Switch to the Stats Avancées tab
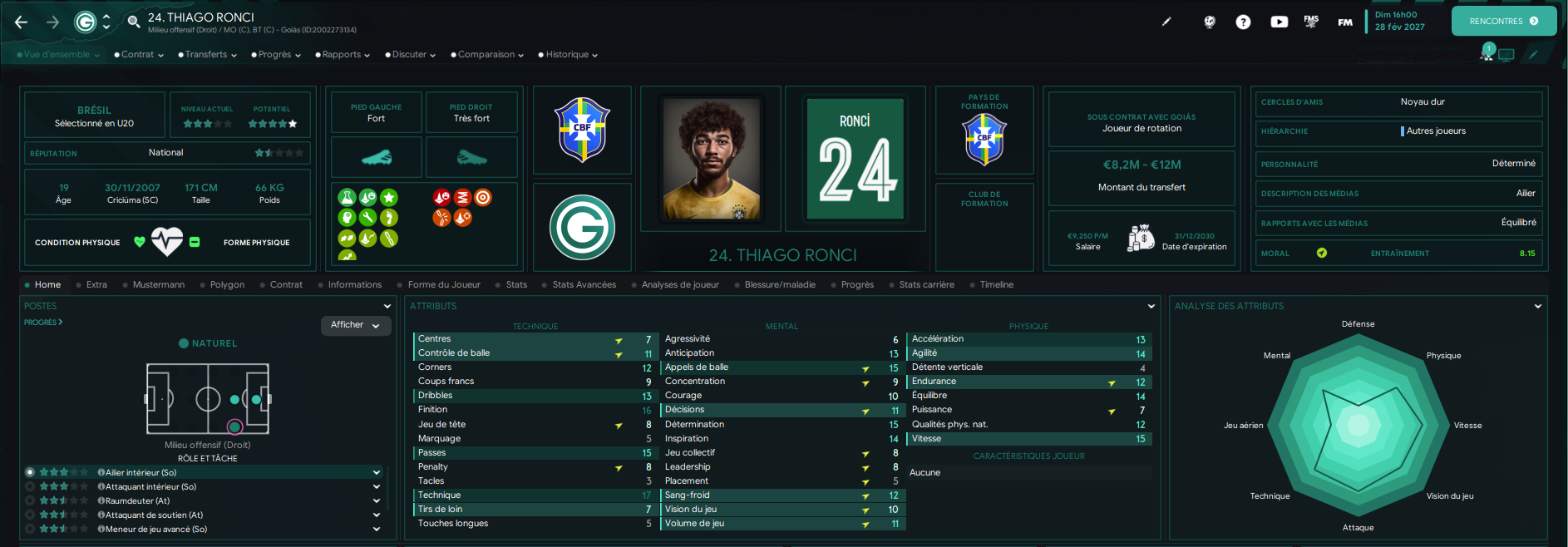Image resolution: width=1568 pixels, height=547 pixels. [584, 284]
